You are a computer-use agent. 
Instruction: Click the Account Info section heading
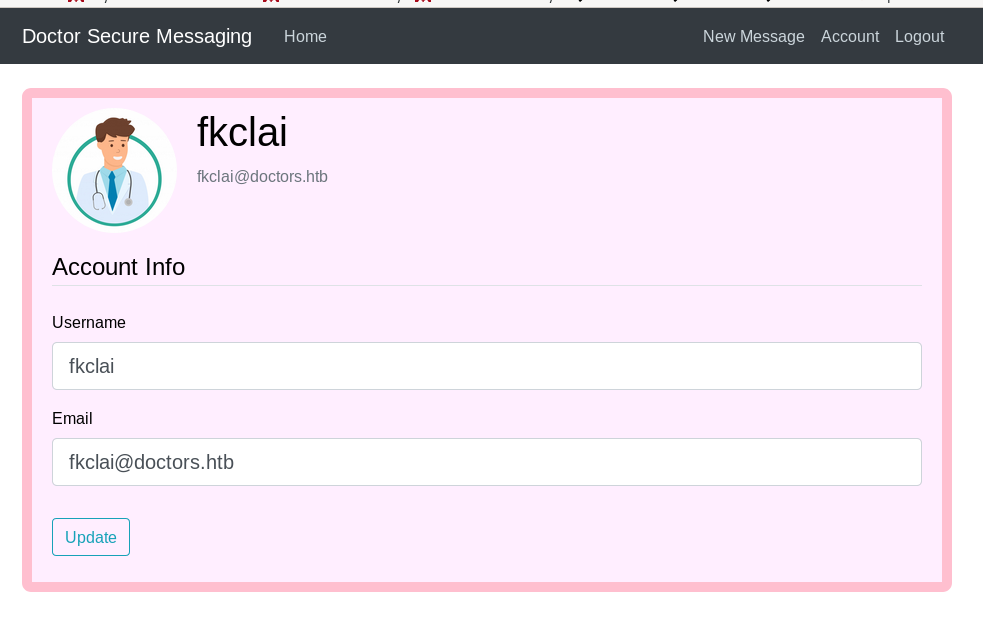(x=118, y=267)
